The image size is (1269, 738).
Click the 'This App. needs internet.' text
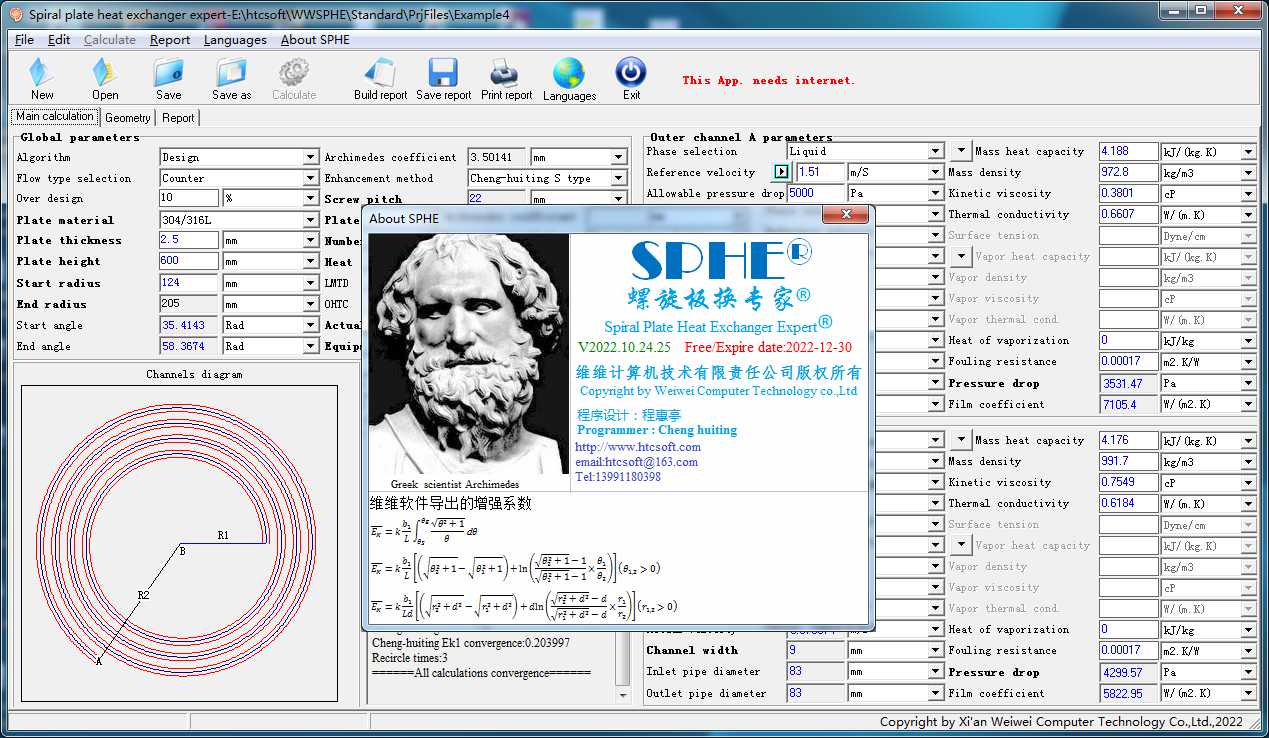(768, 80)
